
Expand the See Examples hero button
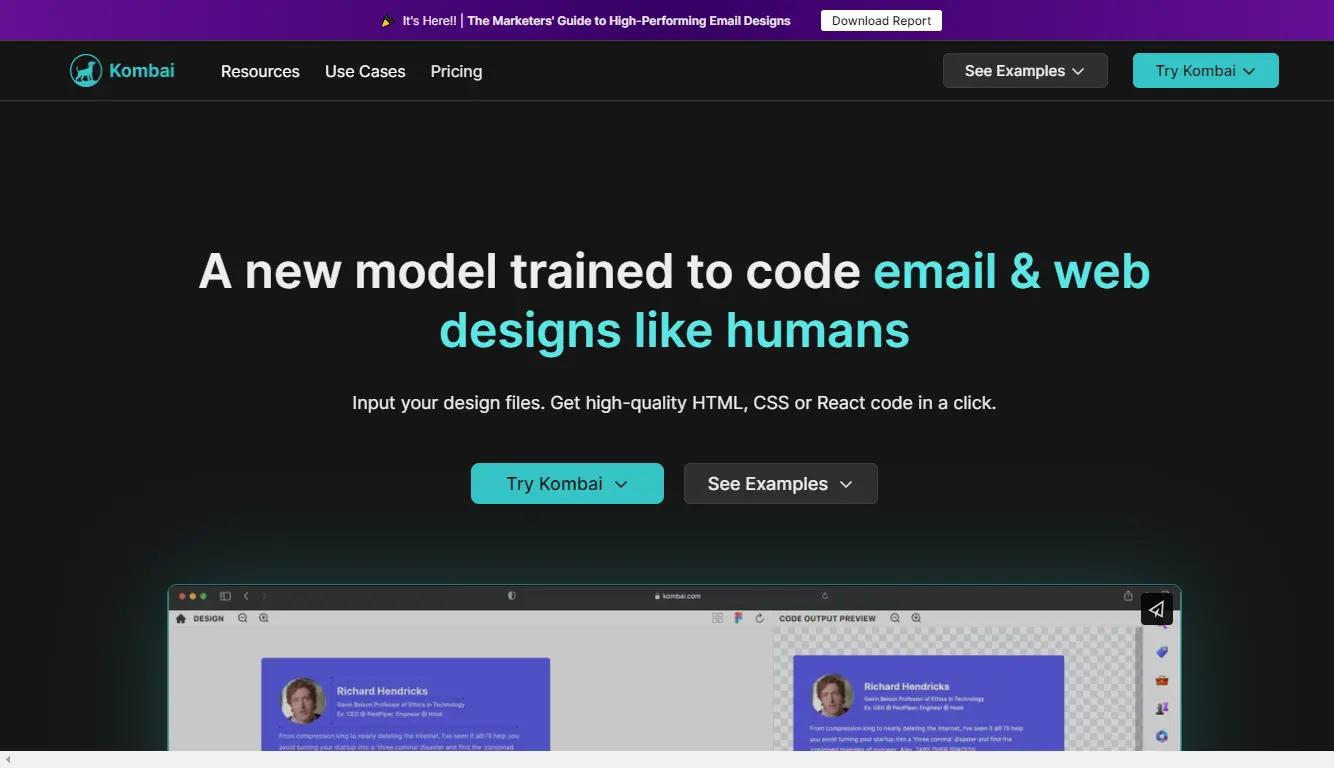pyautogui.click(x=781, y=483)
